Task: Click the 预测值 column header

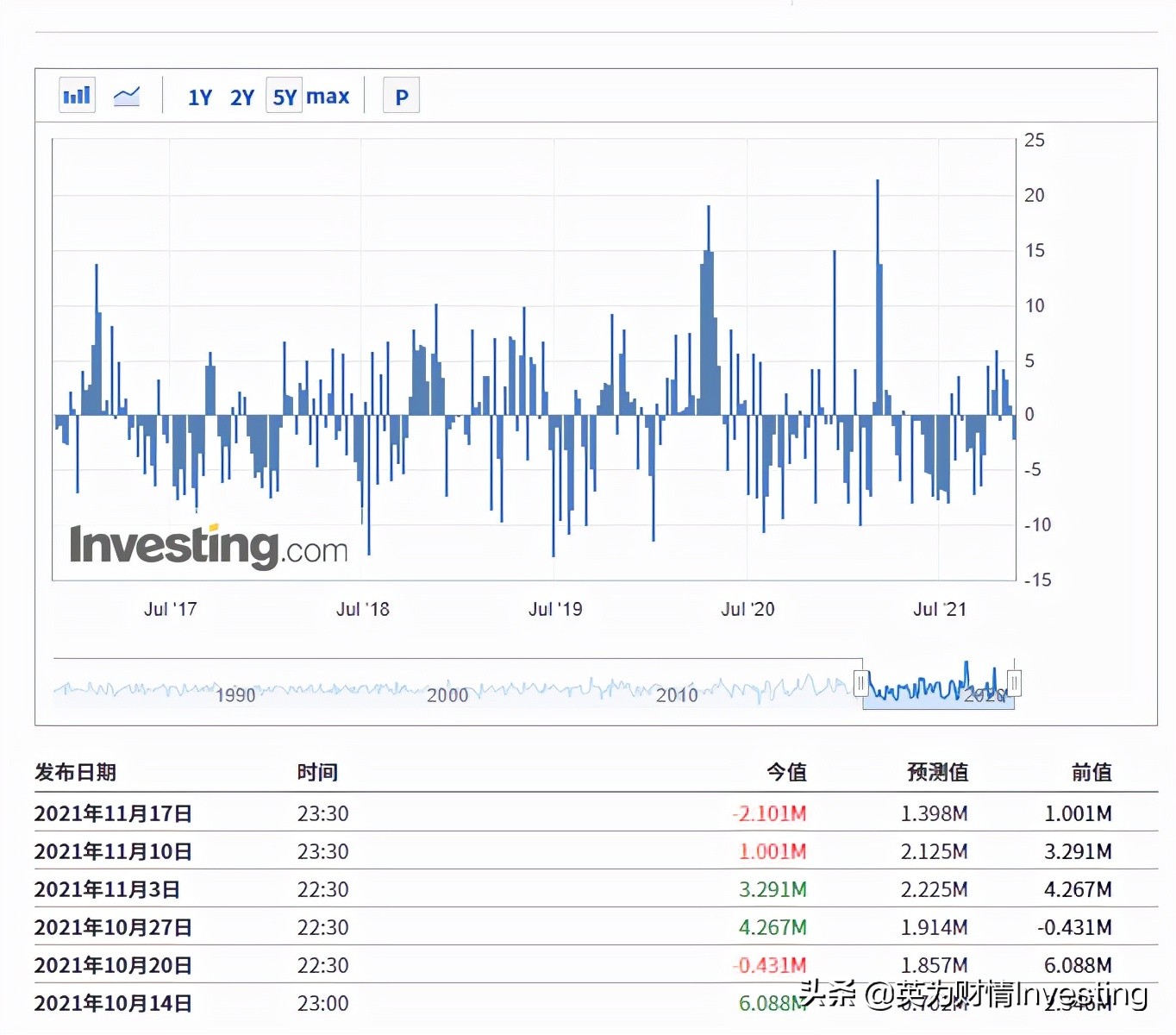Action: pos(937,772)
